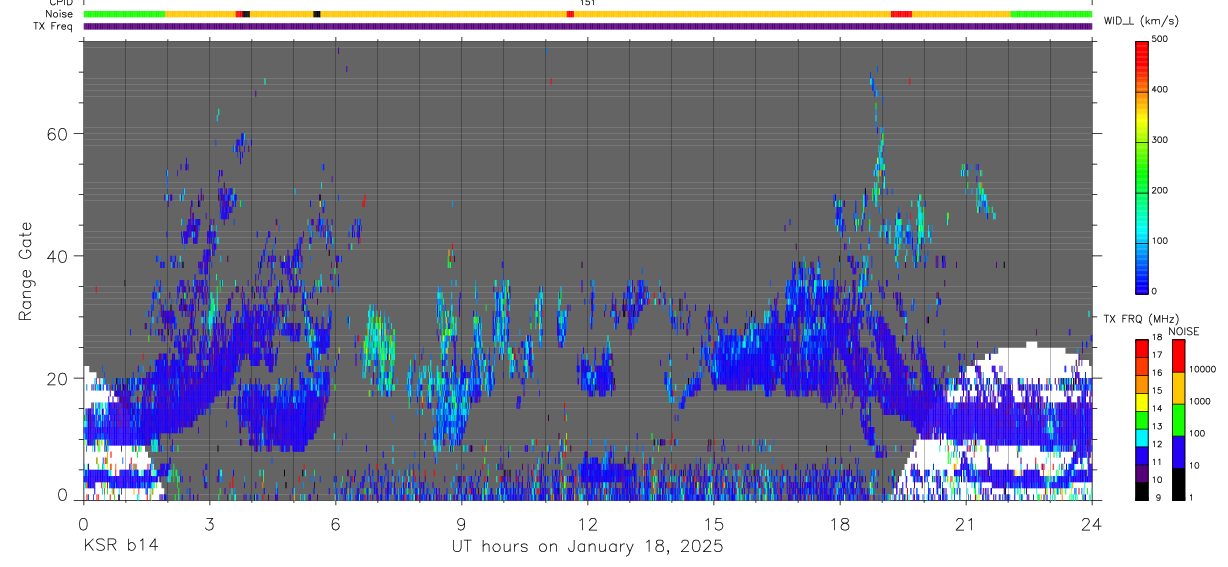The image size is (1228, 567).
Task: Click the Noise bar's green segment before hour 2
Action: click(x=124, y=14)
